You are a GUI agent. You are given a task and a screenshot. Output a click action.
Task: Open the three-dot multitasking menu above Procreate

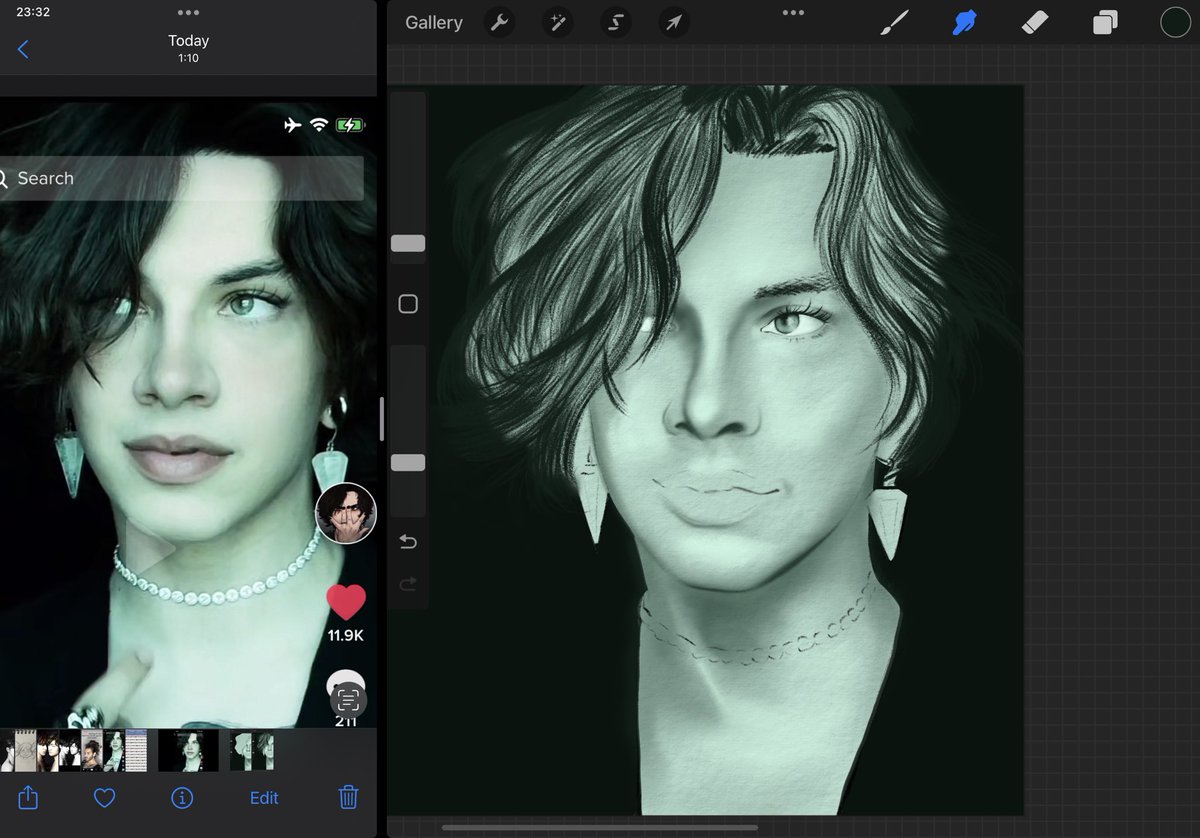click(793, 12)
